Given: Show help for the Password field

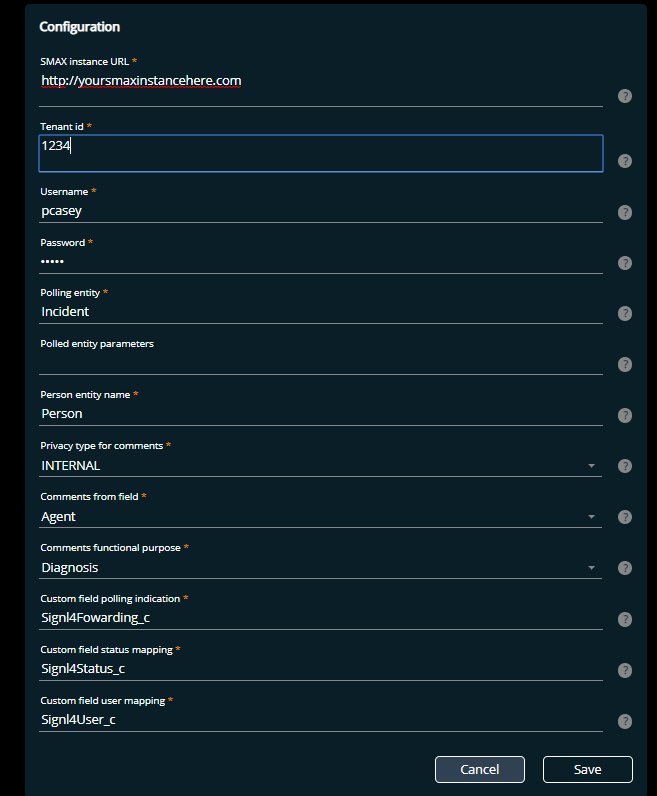Looking at the screenshot, I should click(x=625, y=263).
